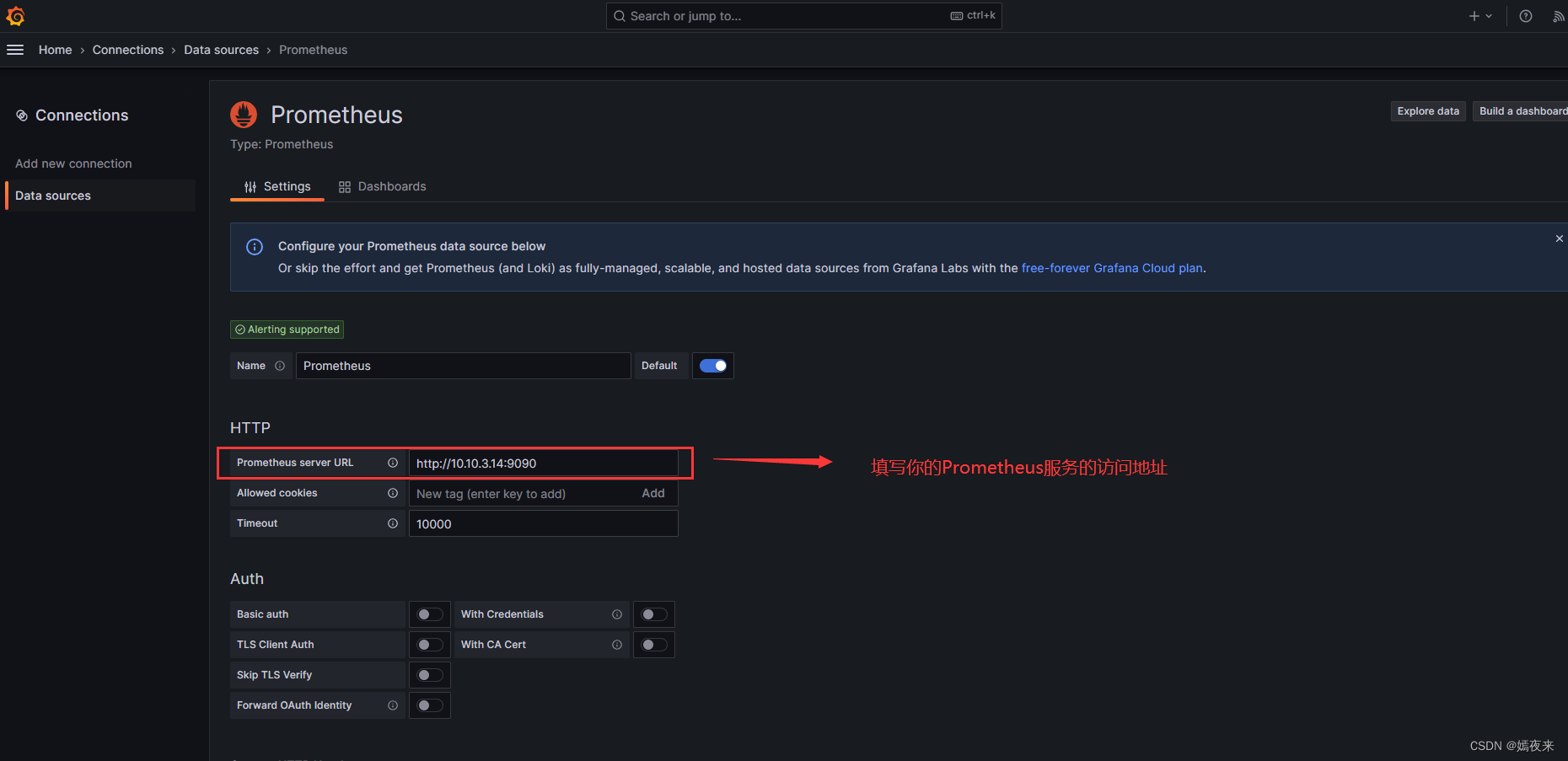Go to Data sources breadcrumb
The height and width of the screenshot is (761, 1568).
pos(222,50)
